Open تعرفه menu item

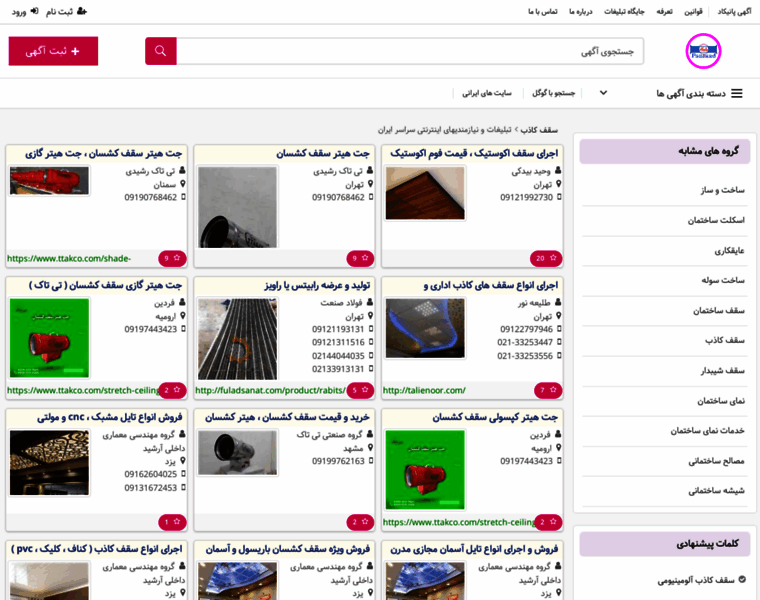664,12
